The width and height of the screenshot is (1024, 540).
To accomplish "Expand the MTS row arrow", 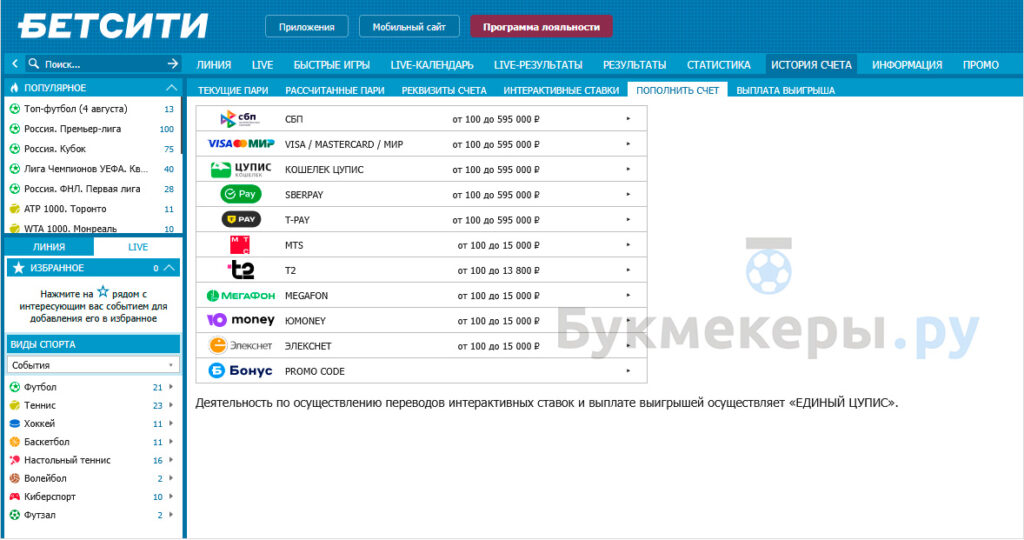I will [x=628, y=245].
